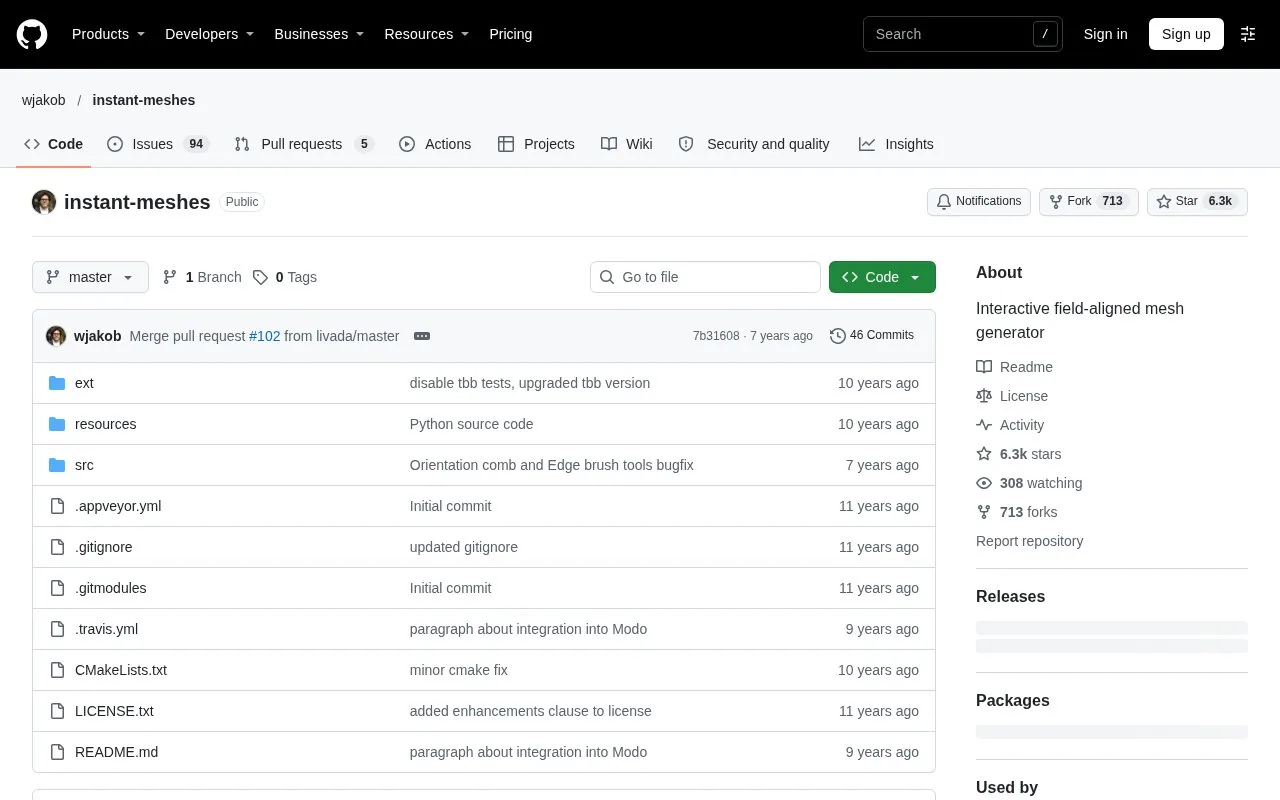The height and width of the screenshot is (800, 1280).
Task: Open the CMakeLists.txt file name
Action: point(121,670)
